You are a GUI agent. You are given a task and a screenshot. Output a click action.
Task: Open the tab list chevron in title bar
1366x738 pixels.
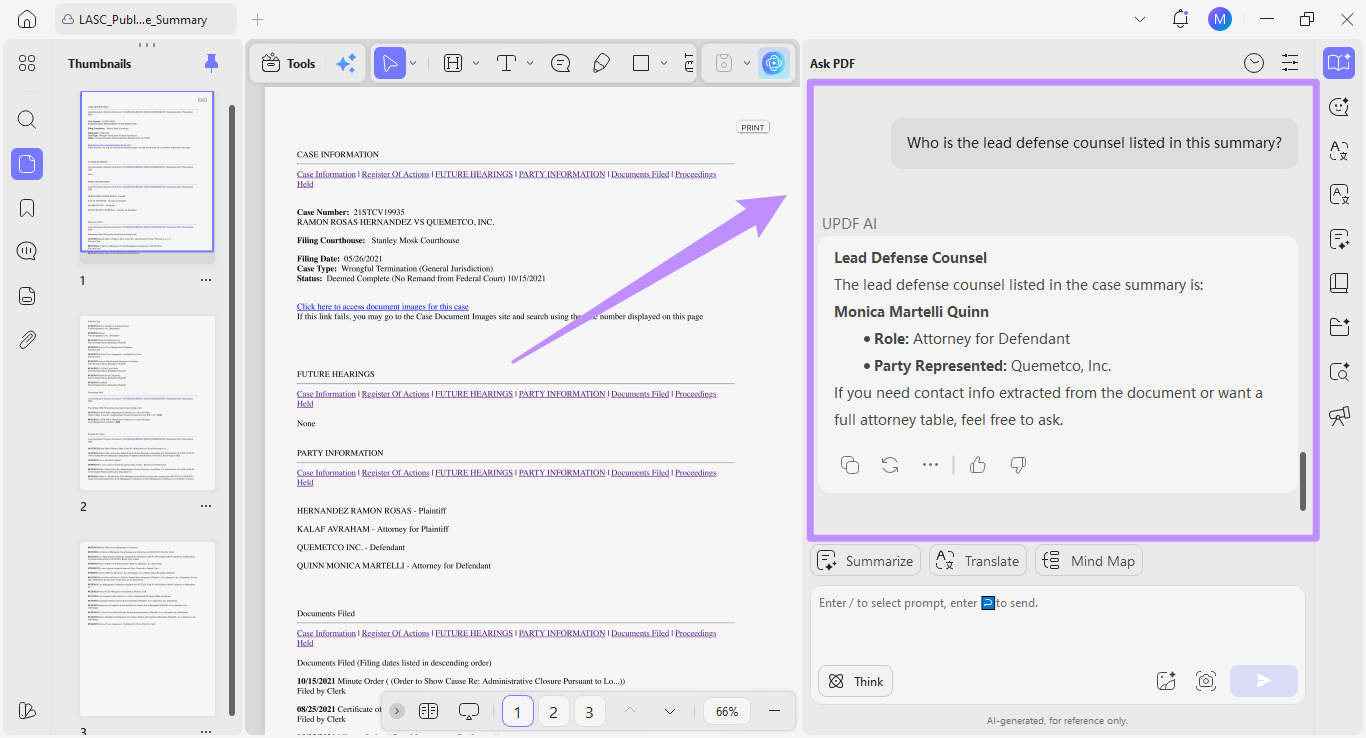click(x=1141, y=19)
